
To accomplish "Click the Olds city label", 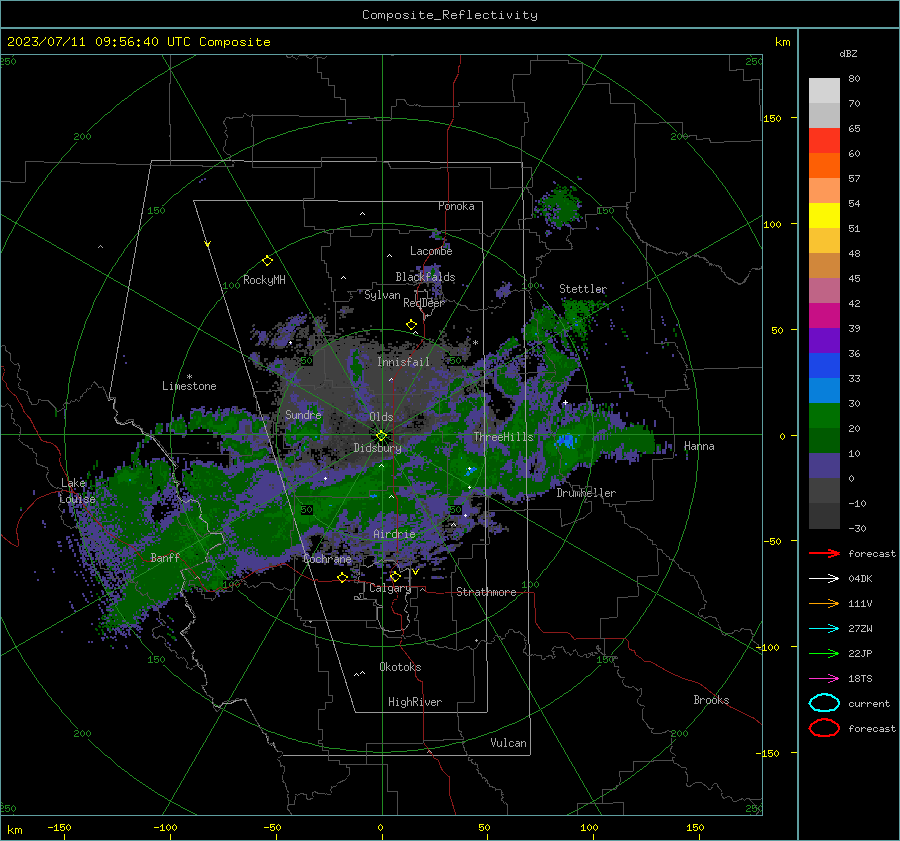I will pyautogui.click(x=381, y=417).
